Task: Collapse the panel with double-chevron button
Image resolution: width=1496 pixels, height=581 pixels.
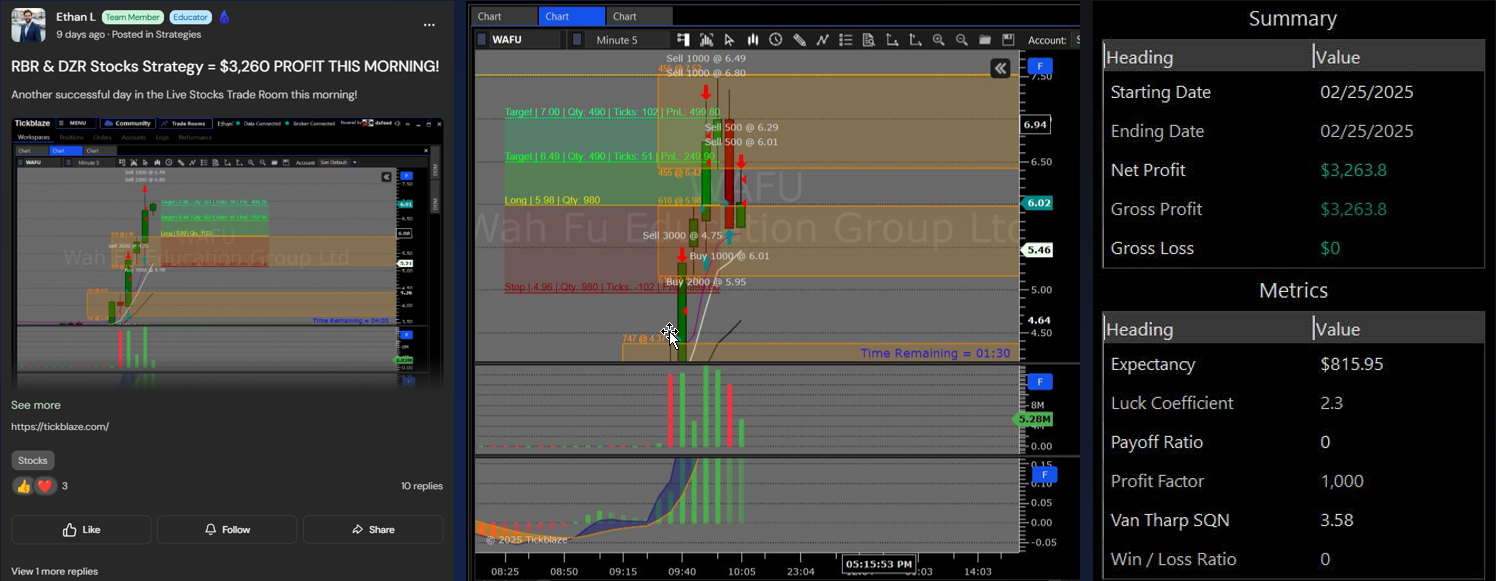Action: tap(1000, 68)
